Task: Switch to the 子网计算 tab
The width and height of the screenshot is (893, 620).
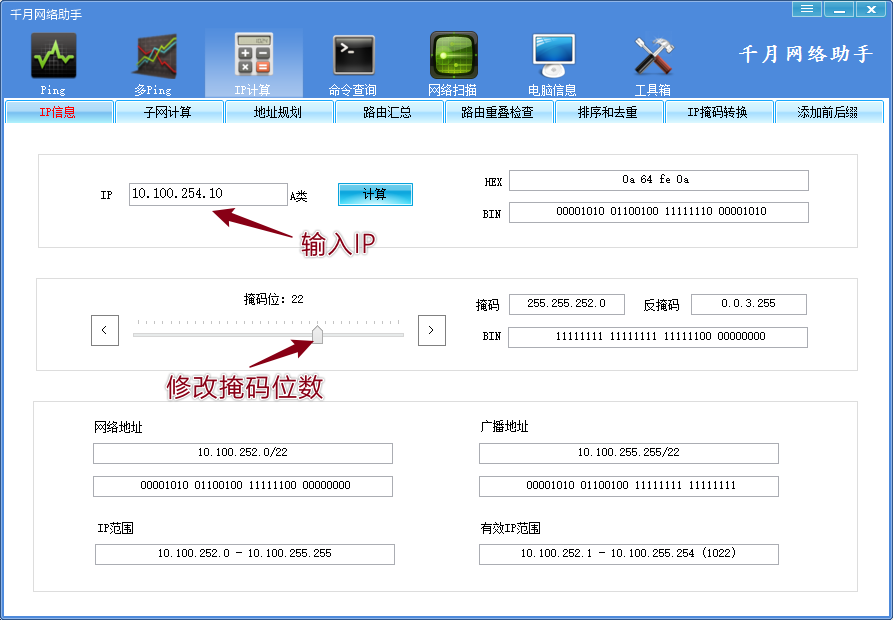Action: tap(169, 112)
